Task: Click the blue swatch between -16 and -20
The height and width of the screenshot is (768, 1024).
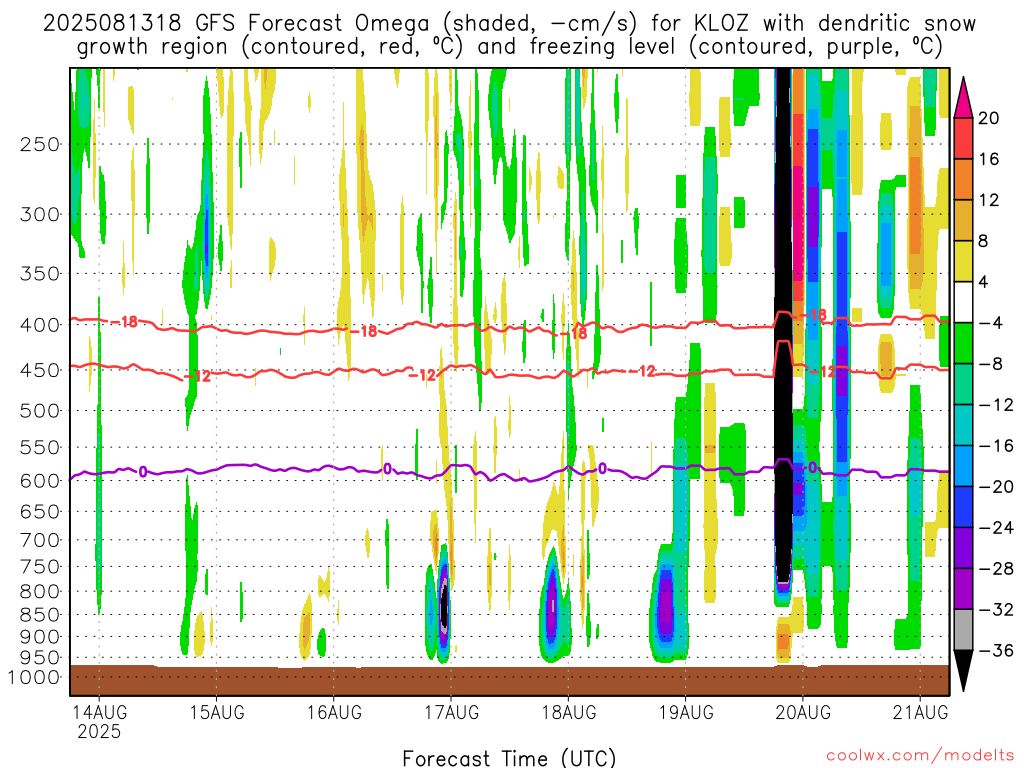Action: tap(963, 466)
